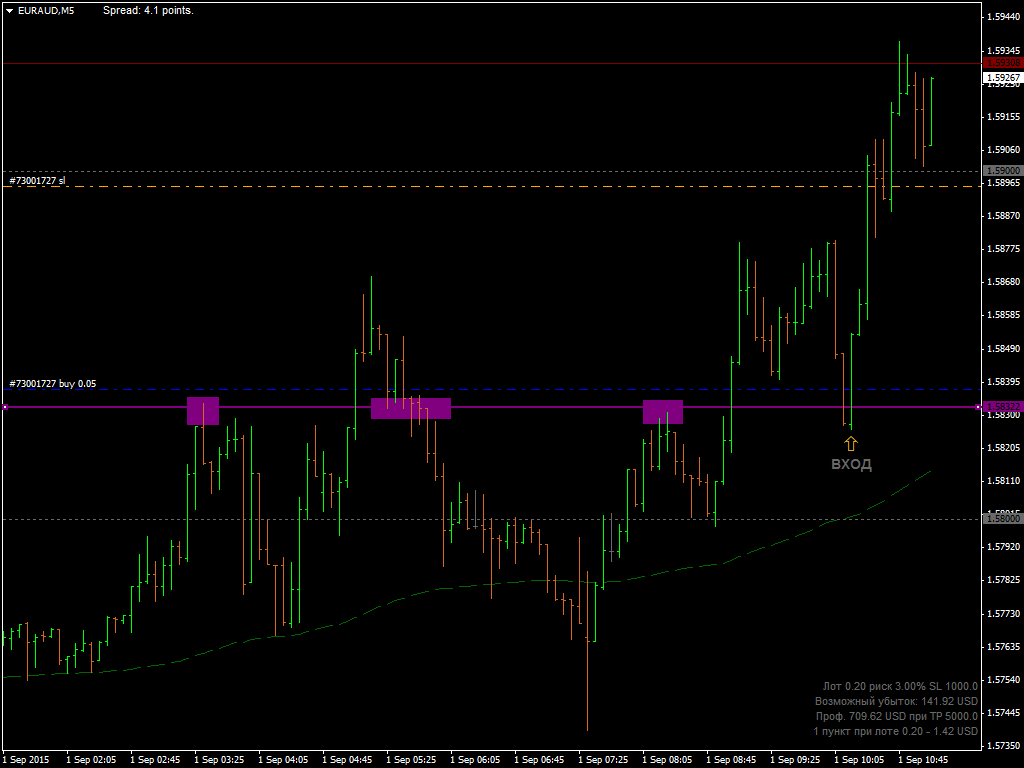Screen dimensions: 1024x768
Task: Click the purple 1.58322 price tag
Action: click(x=1003, y=406)
